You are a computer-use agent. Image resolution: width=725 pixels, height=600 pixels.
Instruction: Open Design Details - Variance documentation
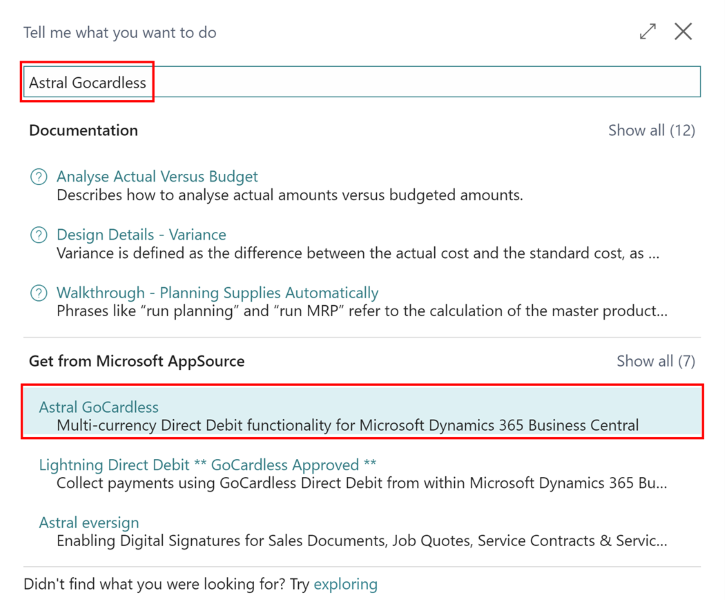[141, 234]
